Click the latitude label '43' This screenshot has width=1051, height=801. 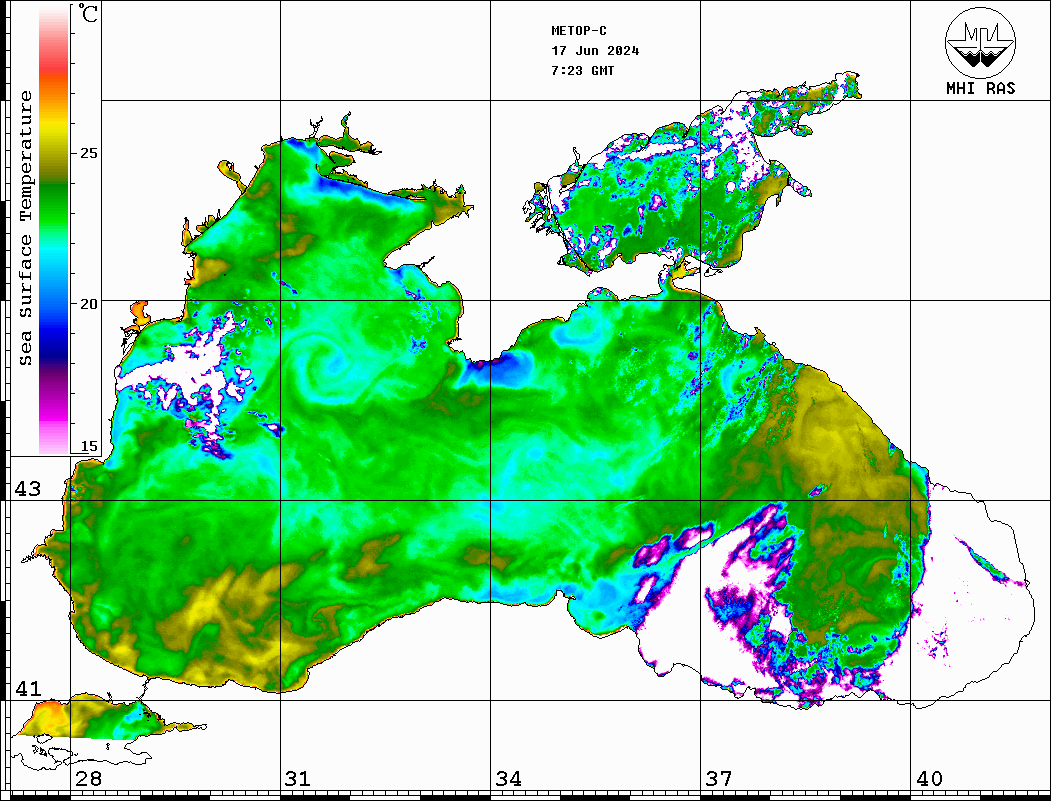pos(27,489)
